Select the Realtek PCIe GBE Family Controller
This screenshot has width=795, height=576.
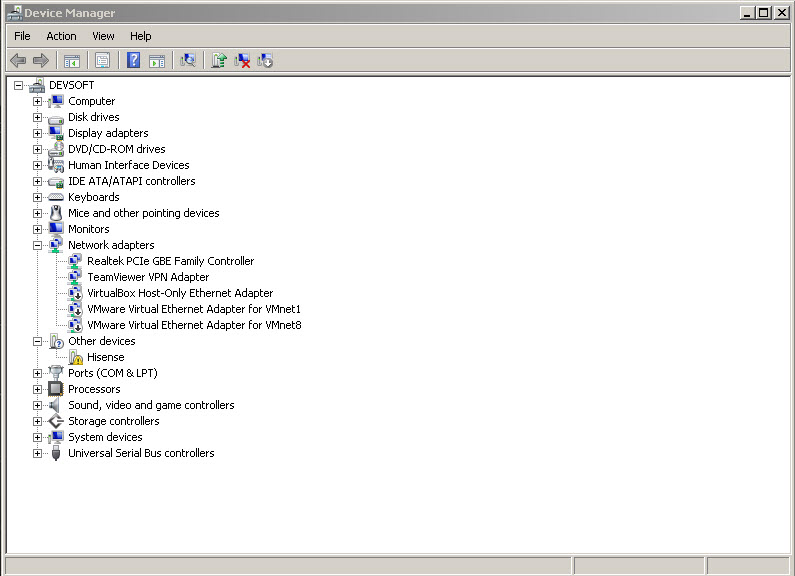coord(170,261)
